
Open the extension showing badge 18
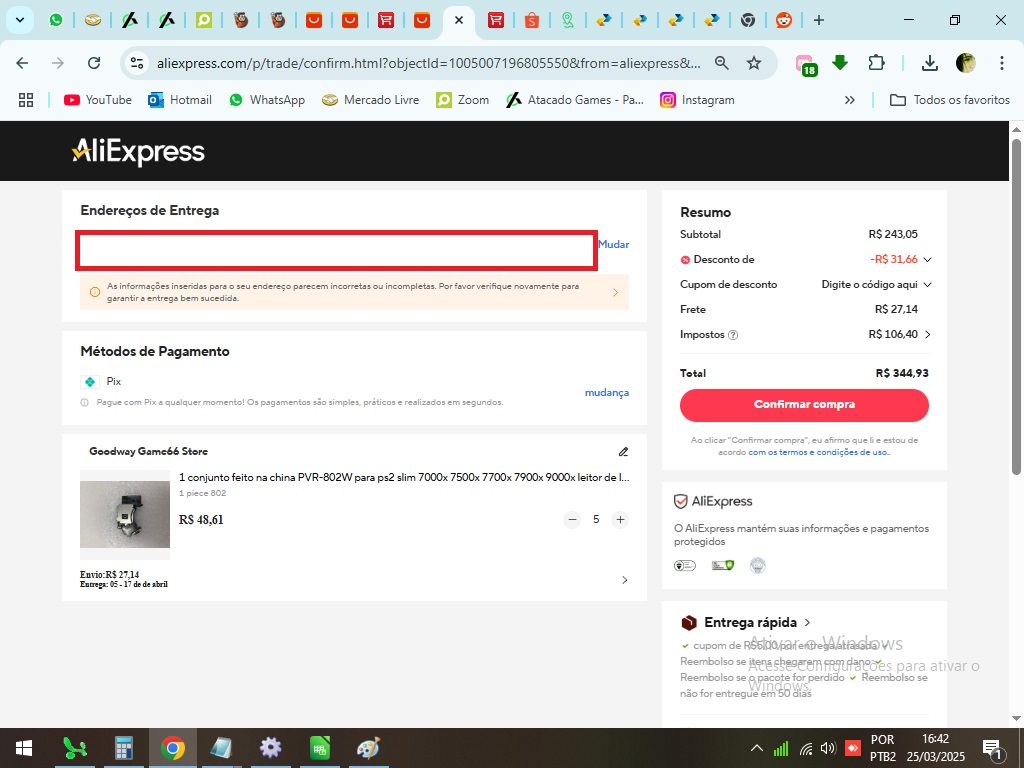coord(806,64)
